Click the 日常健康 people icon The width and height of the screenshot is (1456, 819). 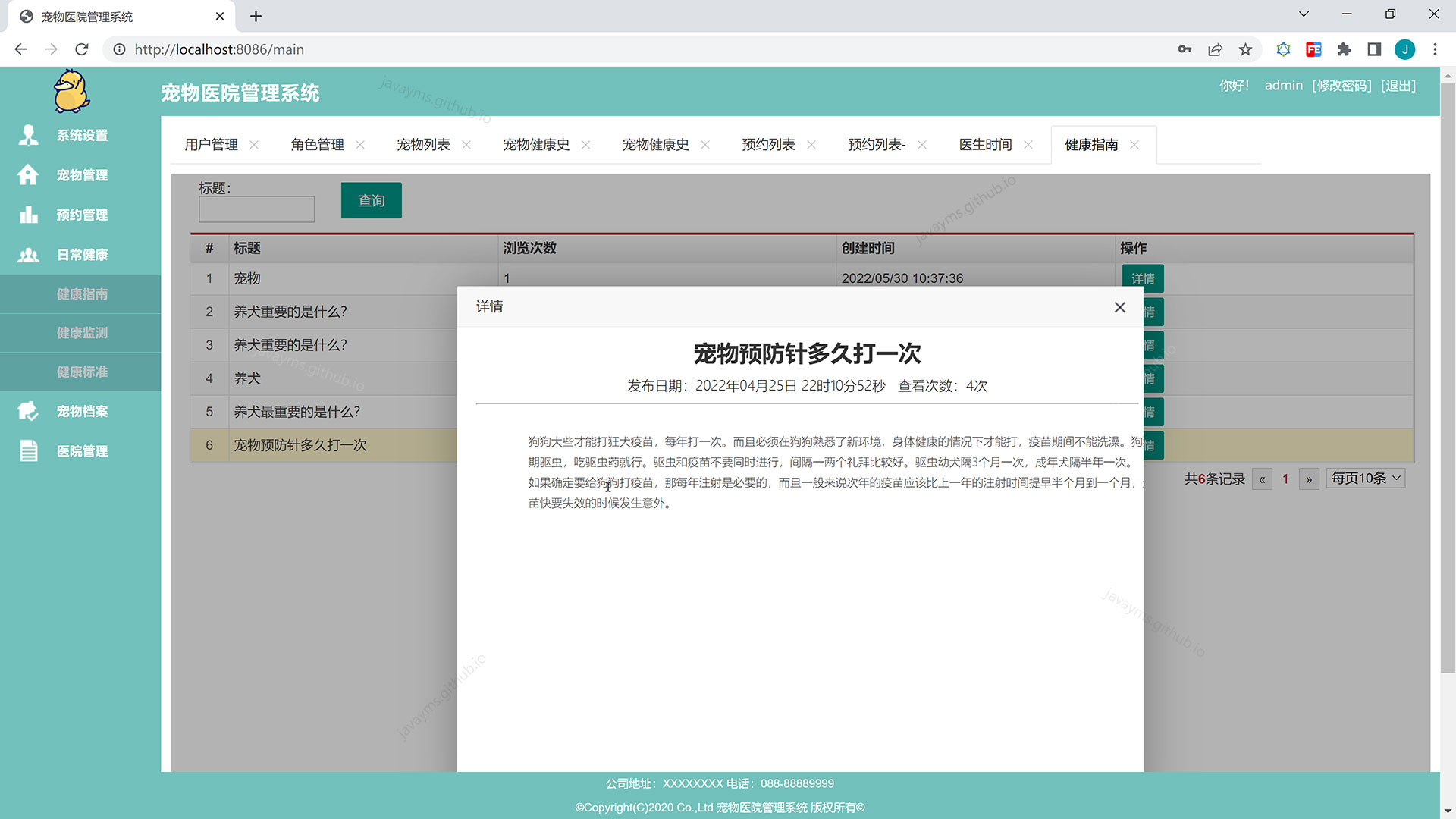28,255
